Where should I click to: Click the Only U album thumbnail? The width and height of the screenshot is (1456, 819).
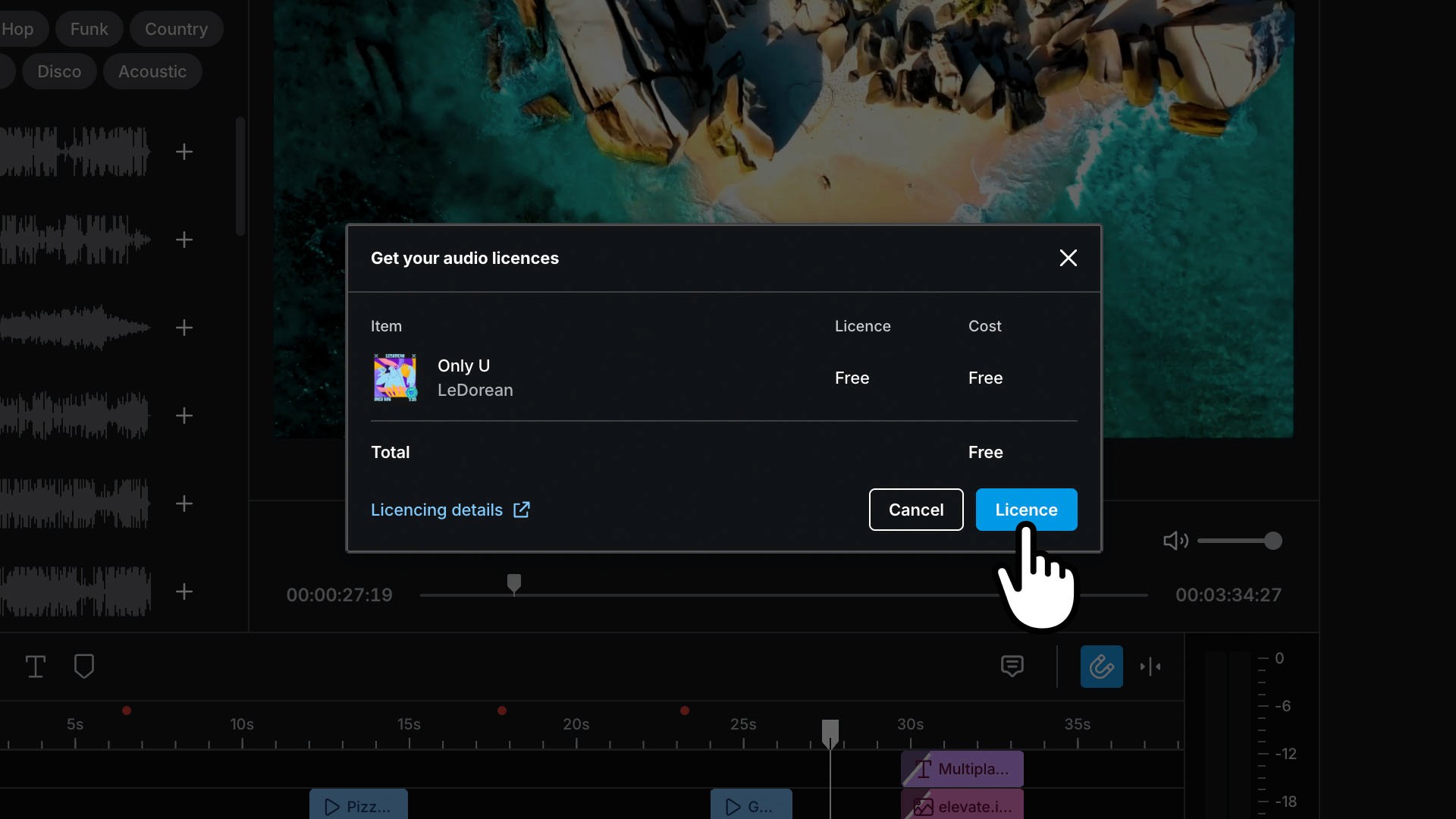[395, 378]
